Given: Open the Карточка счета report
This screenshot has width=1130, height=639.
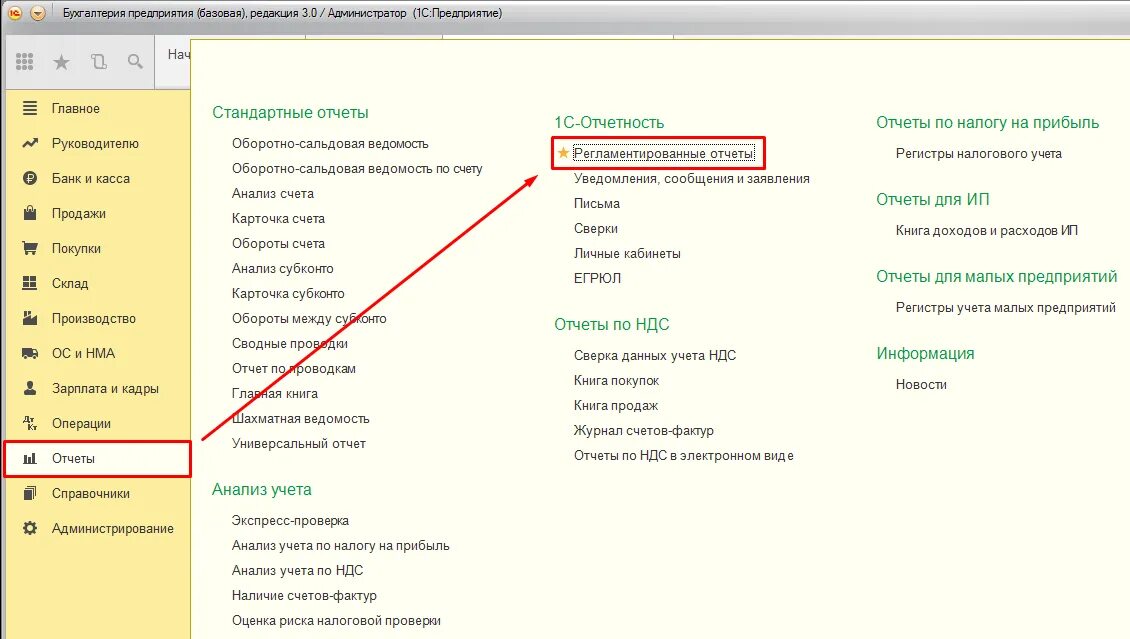Looking at the screenshot, I should (x=278, y=218).
